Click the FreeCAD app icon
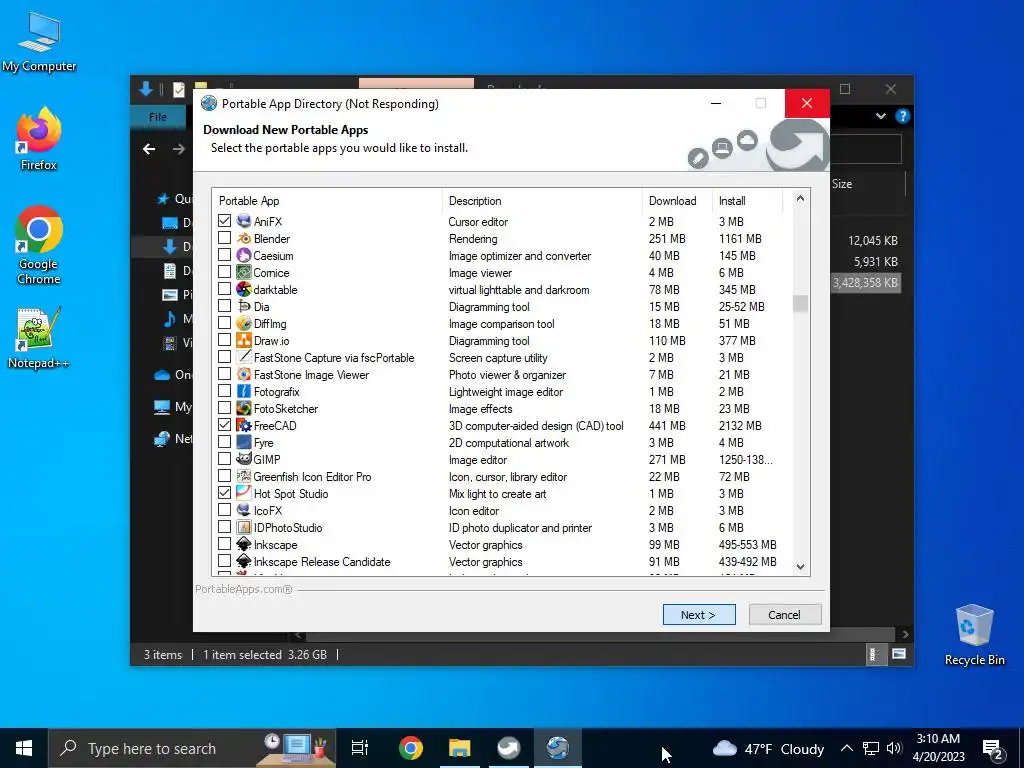The height and width of the screenshot is (768, 1024). point(244,425)
